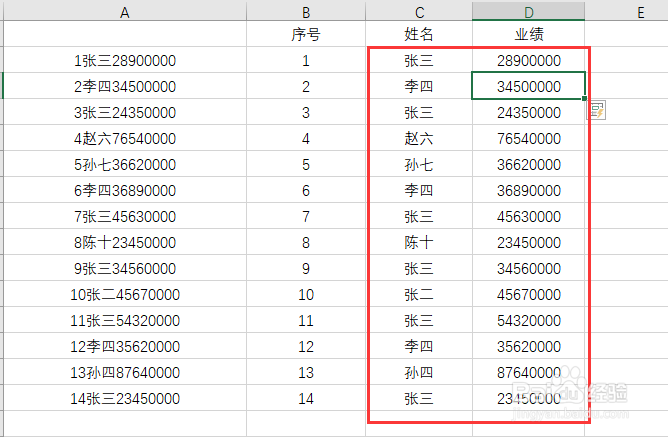Select column C header
This screenshot has width=668, height=437.
(419, 12)
